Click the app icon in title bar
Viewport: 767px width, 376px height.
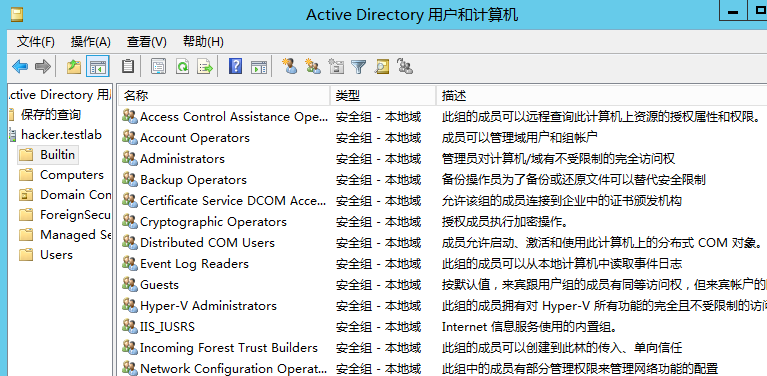tap(17, 15)
